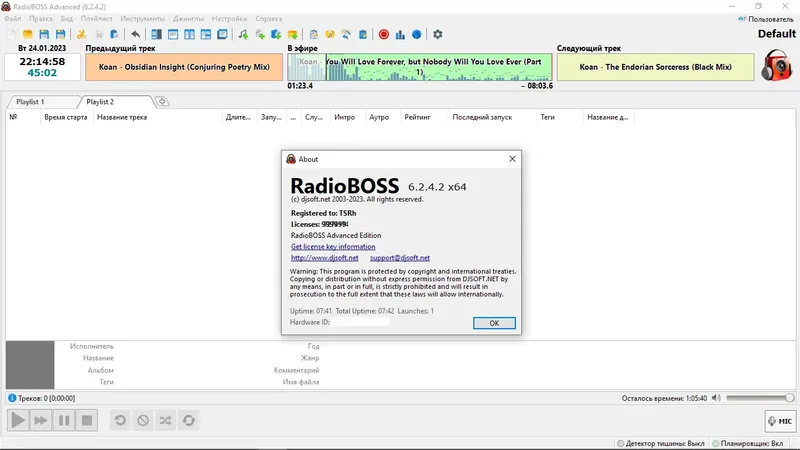Click the volume speaker mute icon
This screenshot has width=800, height=450.
(716, 398)
